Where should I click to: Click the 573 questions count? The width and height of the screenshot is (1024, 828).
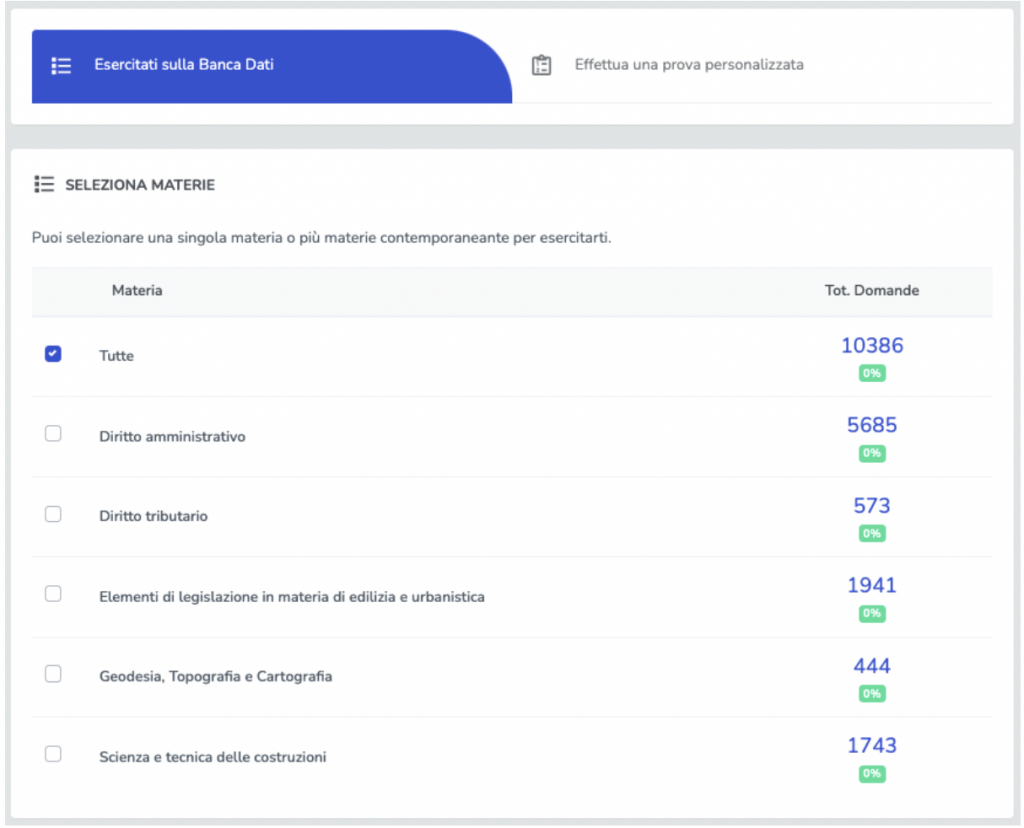coord(871,506)
